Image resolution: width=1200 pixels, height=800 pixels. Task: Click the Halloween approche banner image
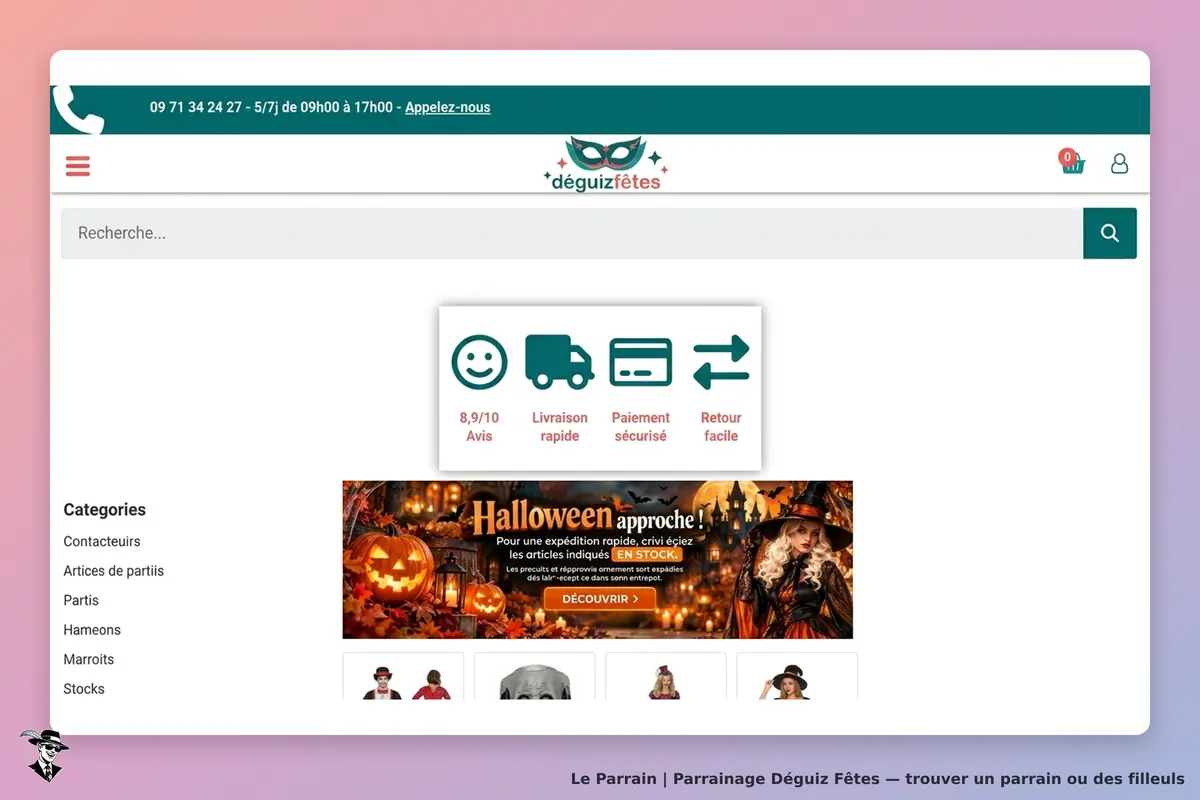598,560
